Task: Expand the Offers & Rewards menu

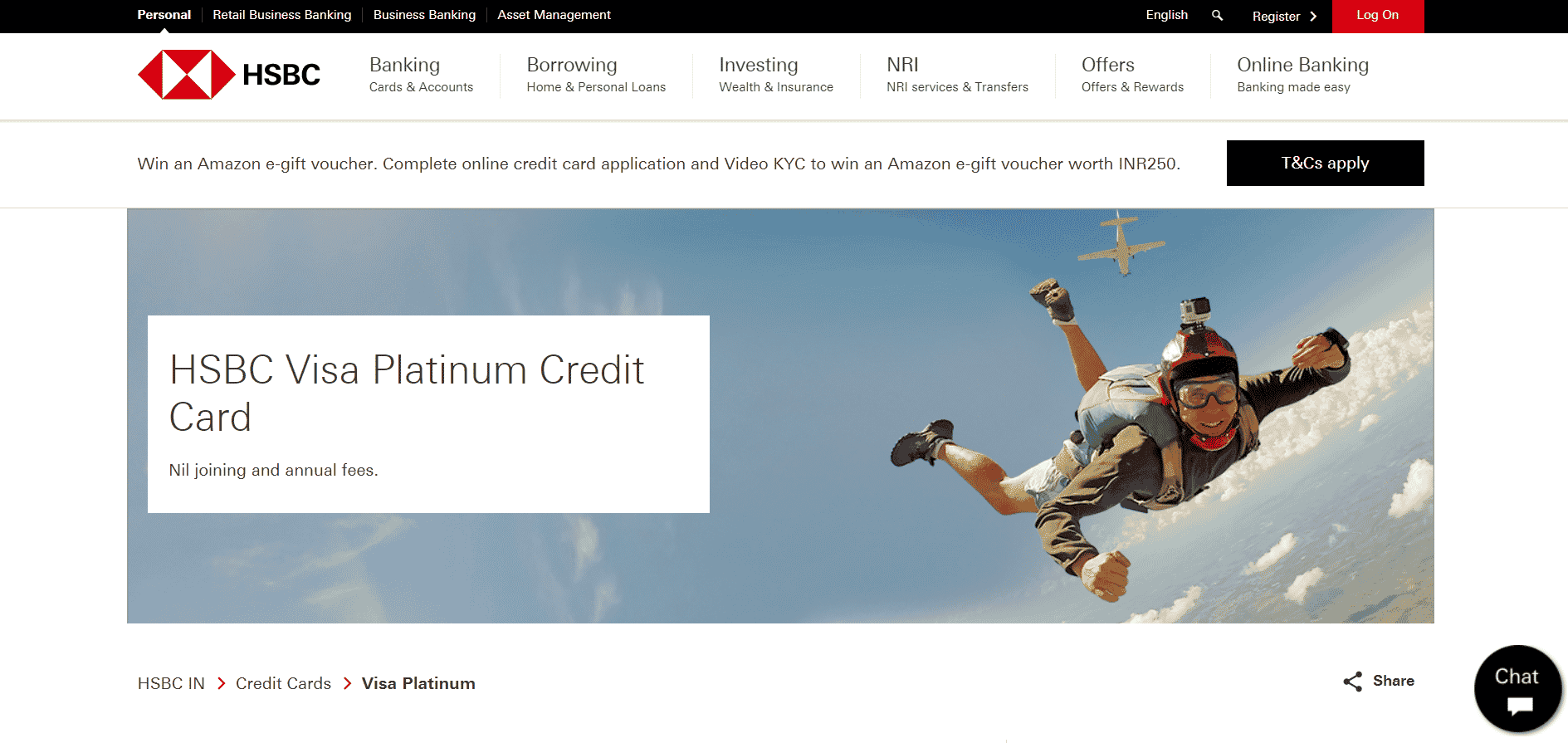Action: point(1132,75)
